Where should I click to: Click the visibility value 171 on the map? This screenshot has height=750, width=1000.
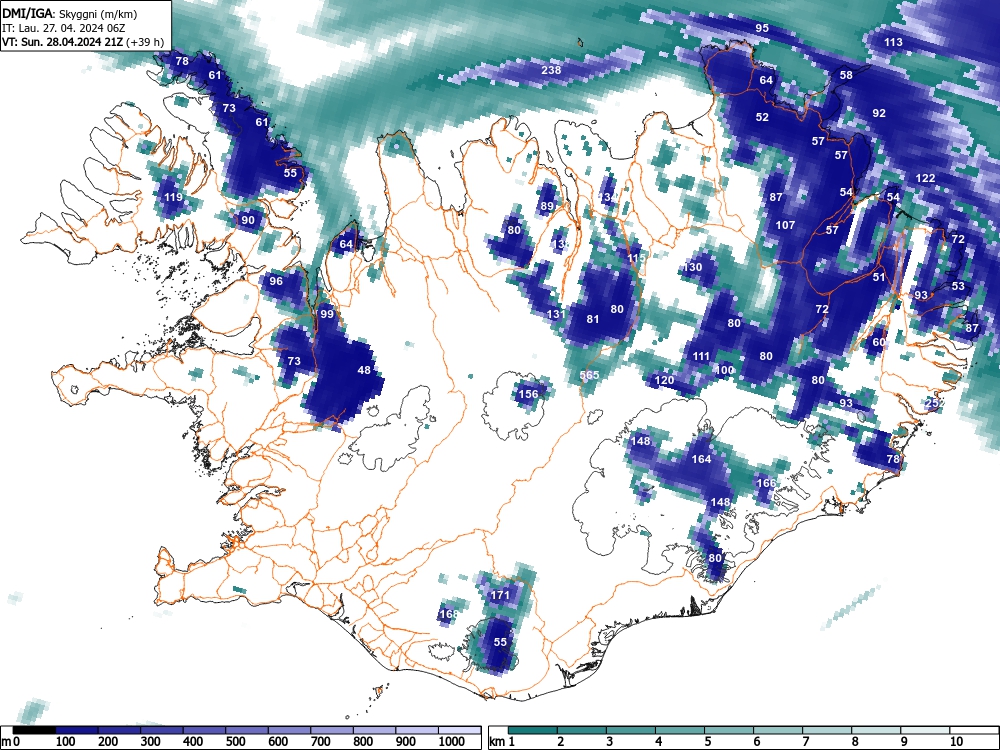500,595
